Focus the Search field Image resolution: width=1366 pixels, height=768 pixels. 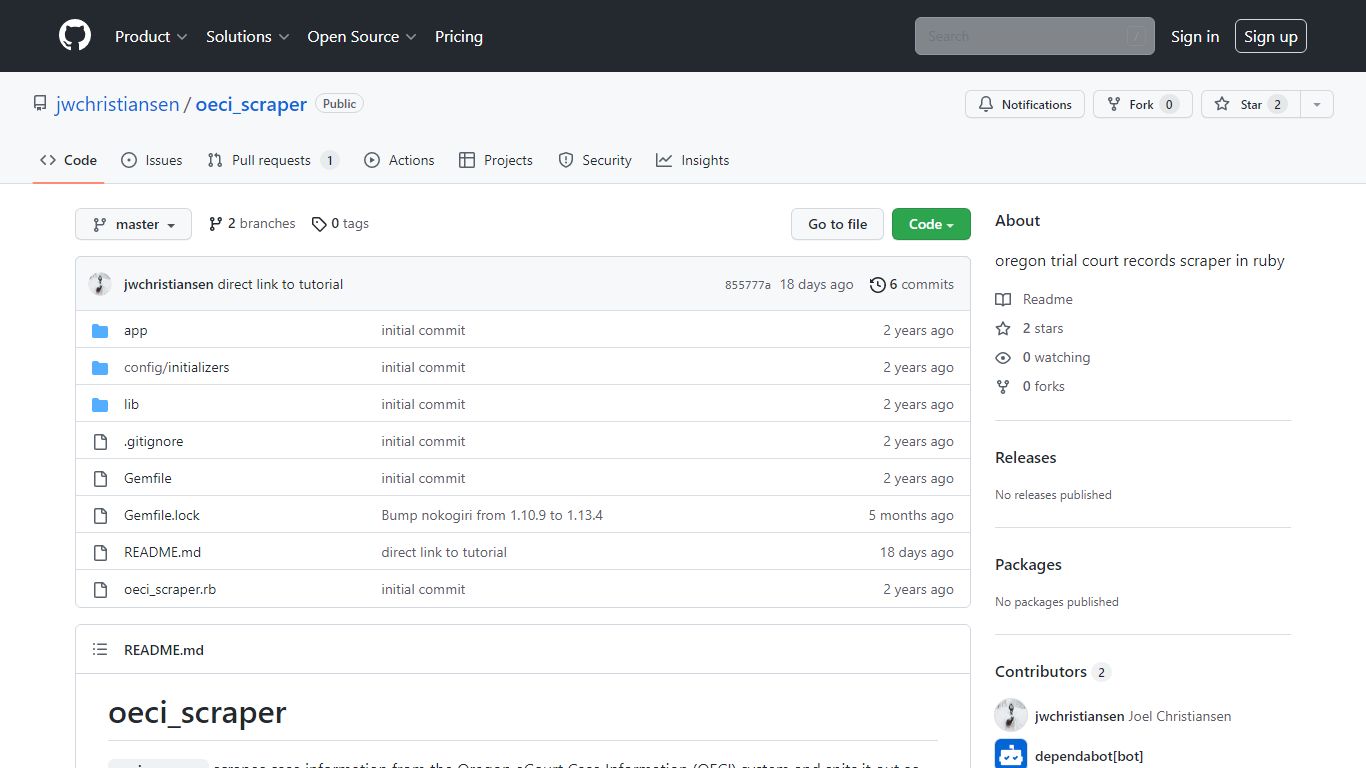1035,36
